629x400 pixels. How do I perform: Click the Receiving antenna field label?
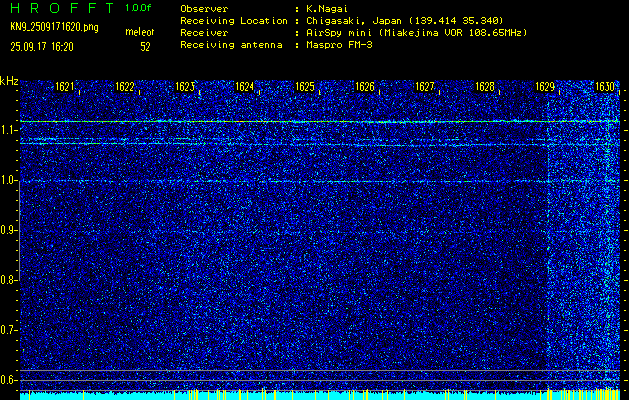pyautogui.click(x=231, y=45)
